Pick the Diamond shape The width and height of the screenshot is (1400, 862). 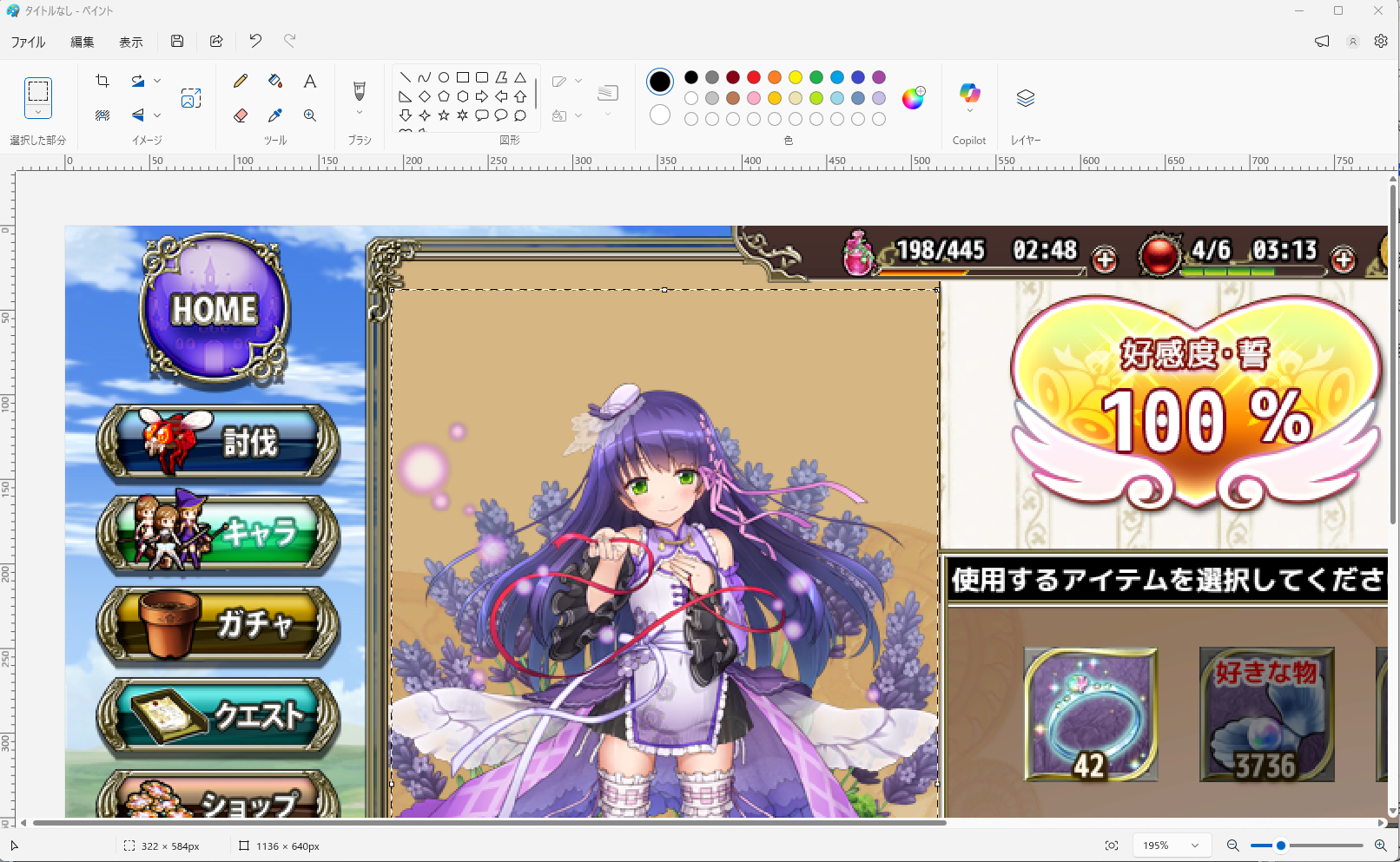coord(425,96)
